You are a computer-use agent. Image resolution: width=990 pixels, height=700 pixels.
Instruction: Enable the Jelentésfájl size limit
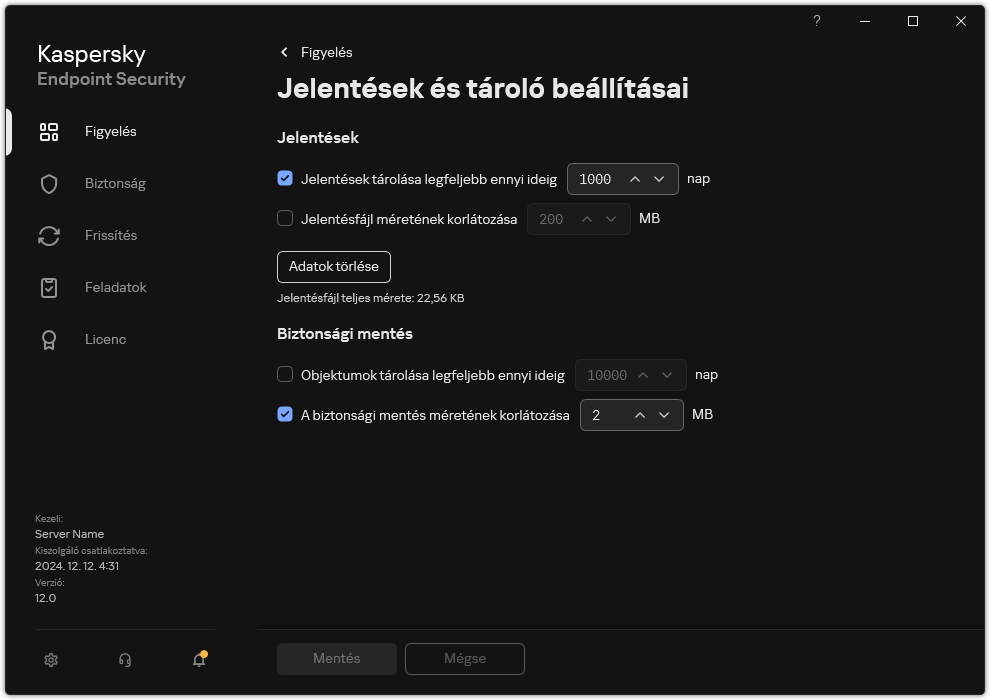(285, 219)
